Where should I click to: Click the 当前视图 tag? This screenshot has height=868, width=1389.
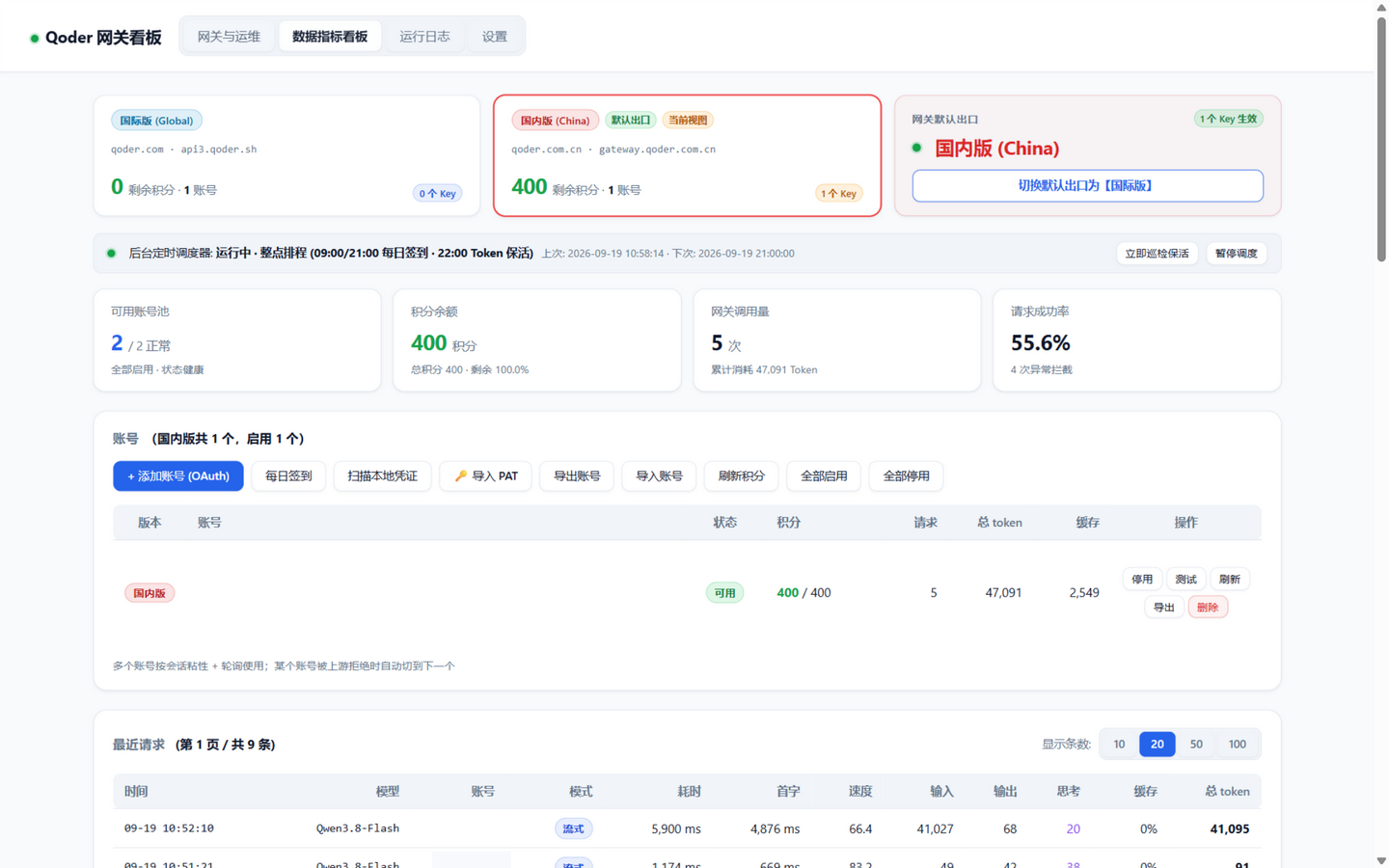(x=688, y=121)
